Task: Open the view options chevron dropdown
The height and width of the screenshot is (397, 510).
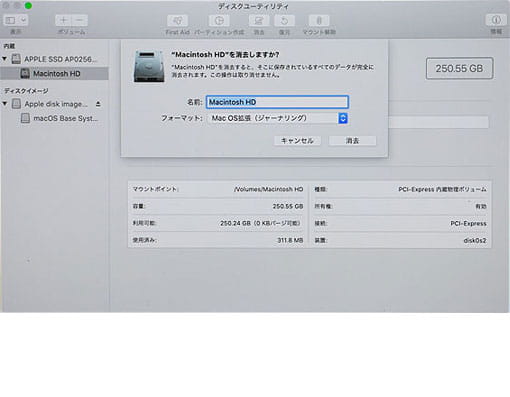Action: pyautogui.click(x=23, y=20)
